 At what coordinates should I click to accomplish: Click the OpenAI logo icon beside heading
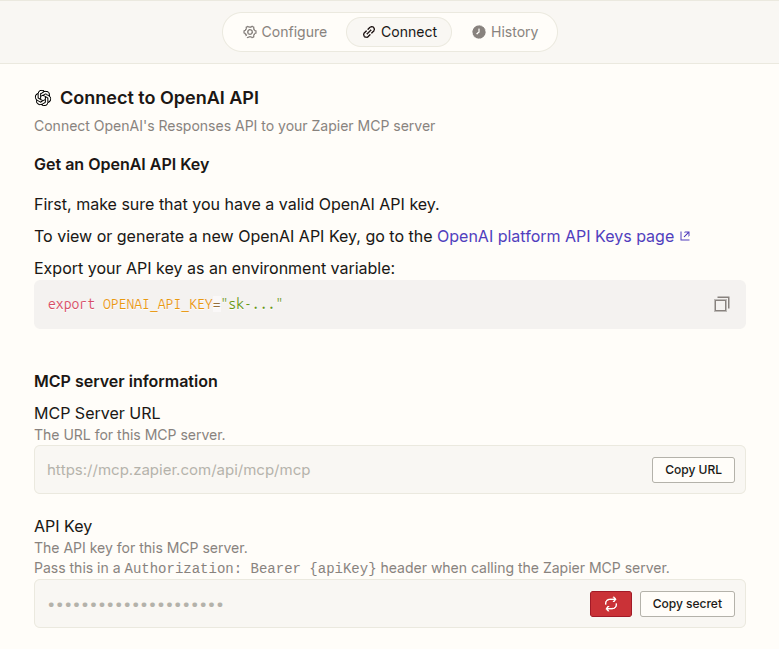tap(43, 98)
